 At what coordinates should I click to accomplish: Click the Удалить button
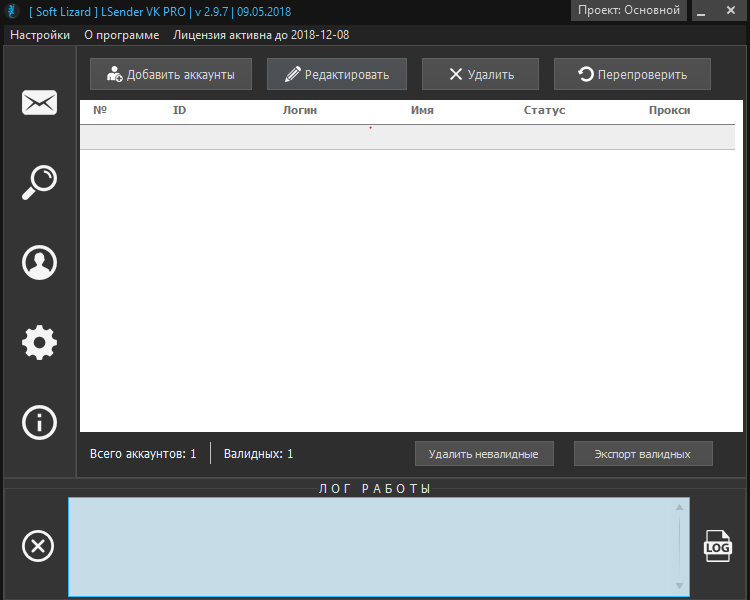pyautogui.click(x=480, y=74)
